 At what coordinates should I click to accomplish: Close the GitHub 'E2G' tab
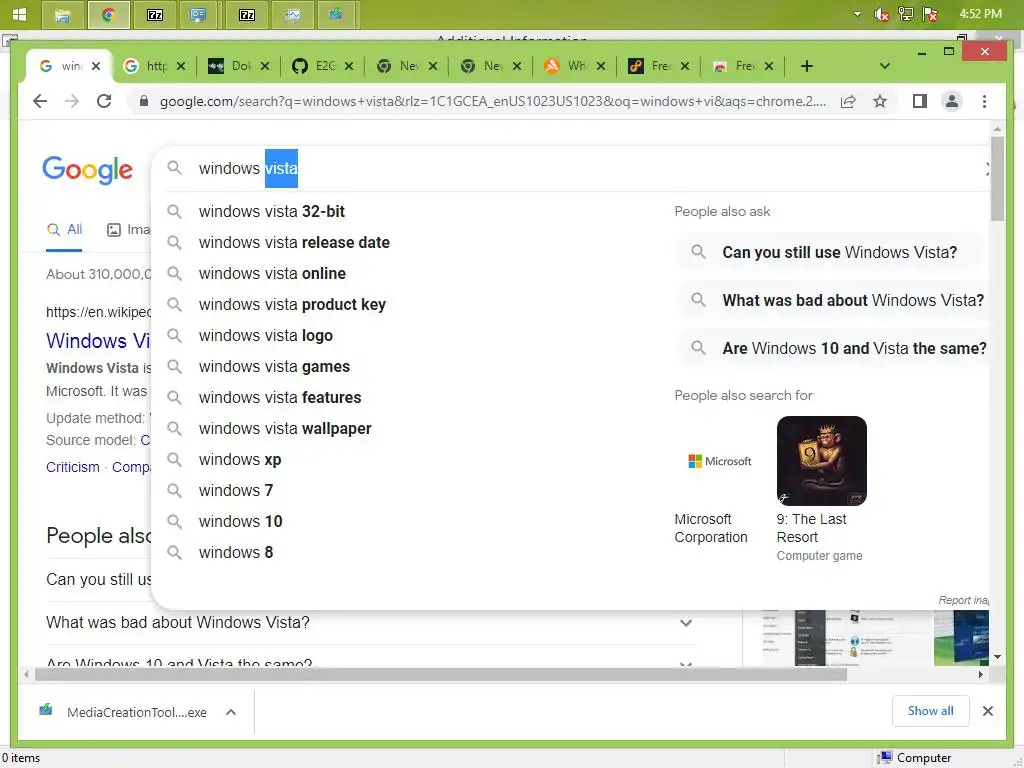tap(349, 66)
